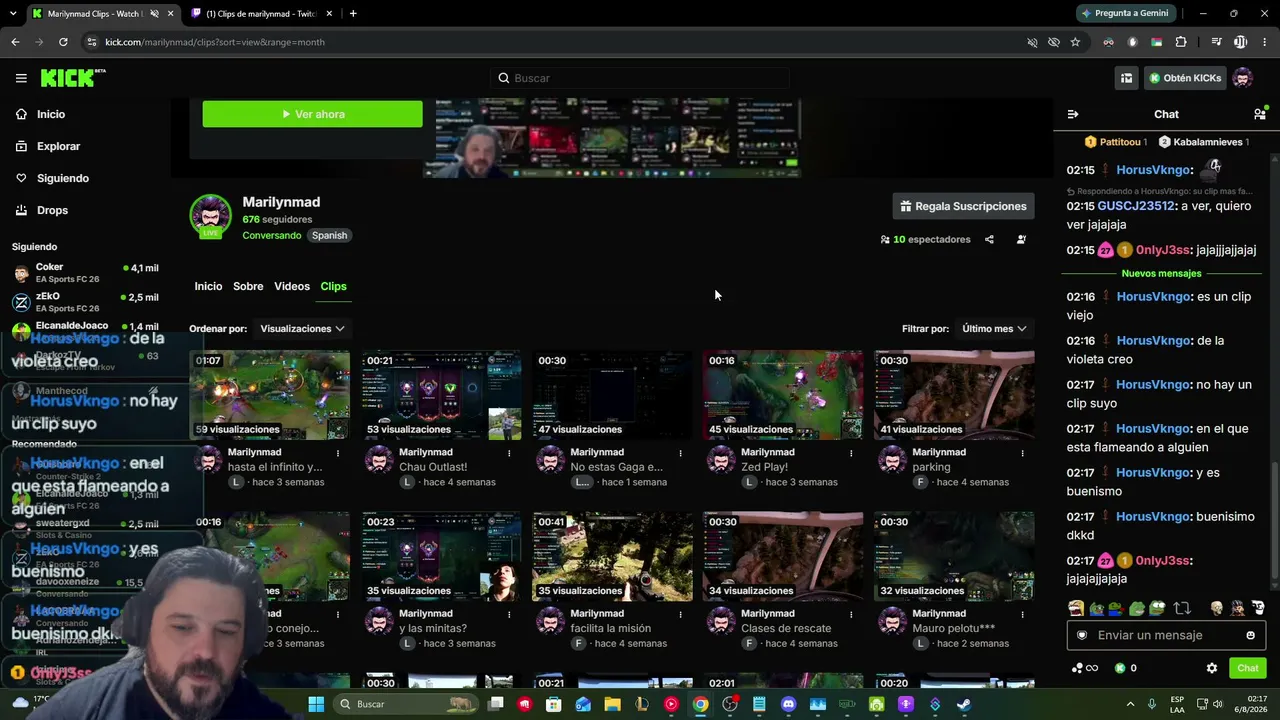Open the Inicio channel tab

click(208, 286)
